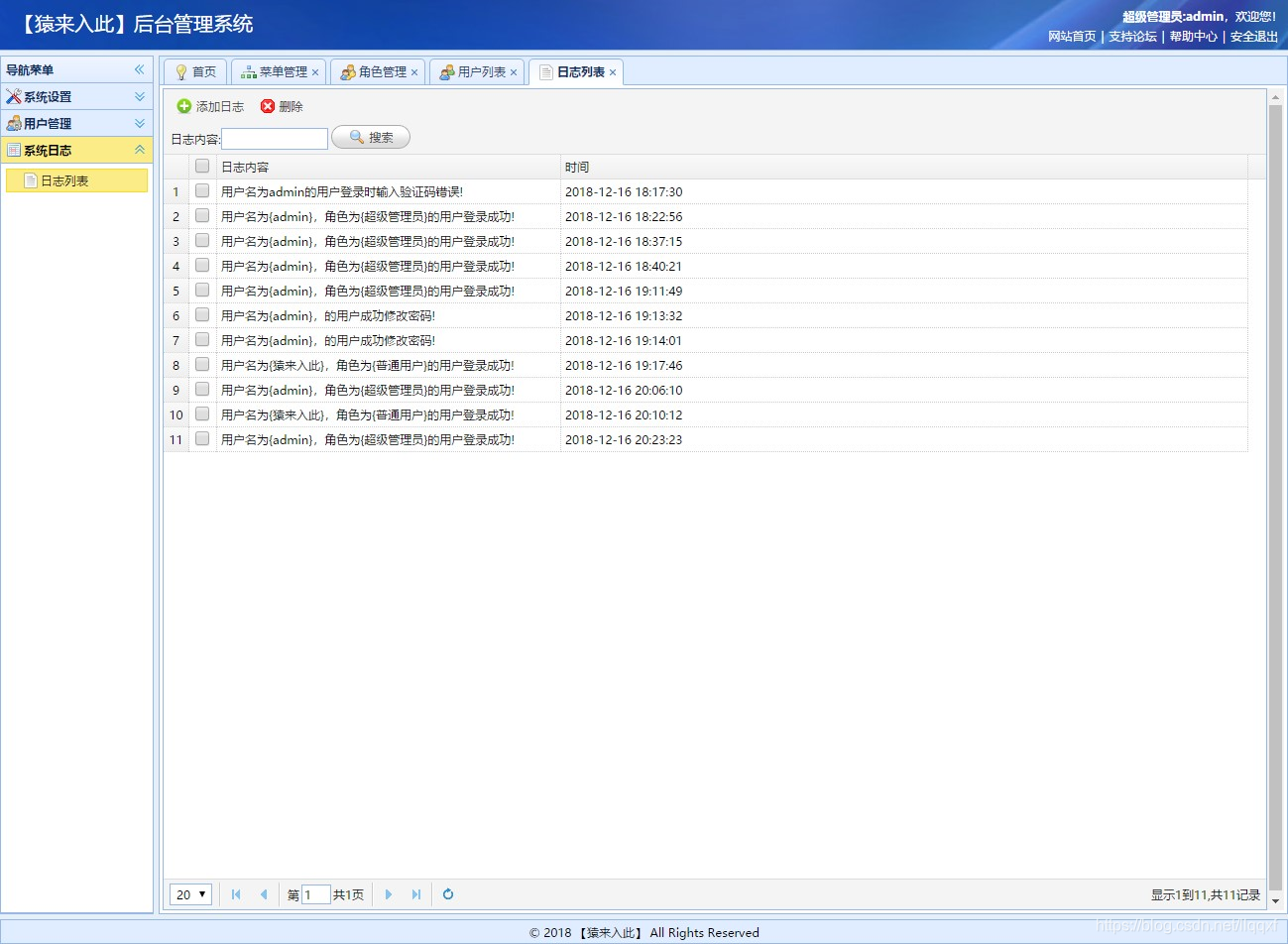This screenshot has width=1288, height=944.
Task: Open the 支持论坛 link
Action: (1132, 37)
